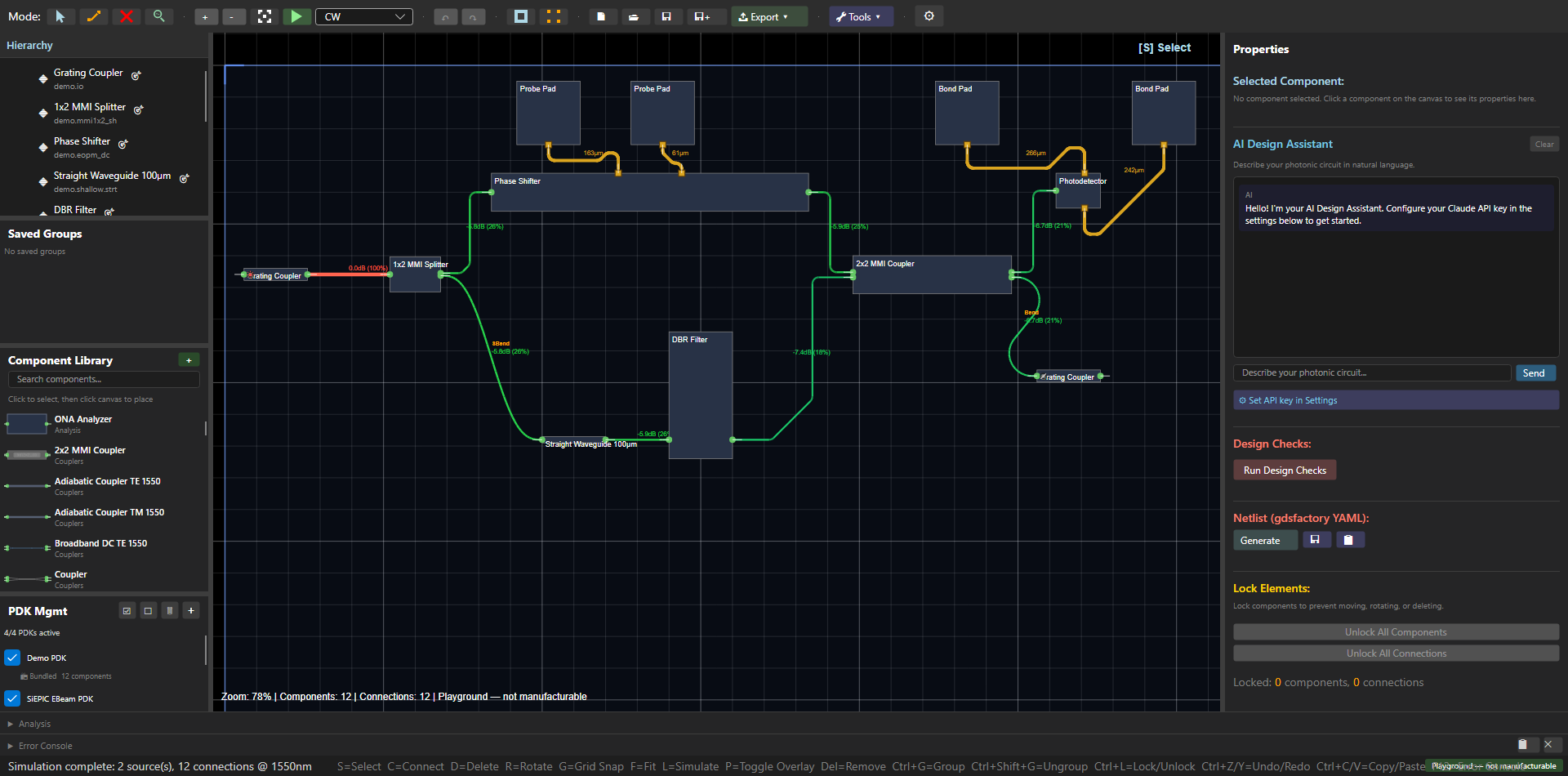Click the orange grid dots icon

[x=554, y=16]
